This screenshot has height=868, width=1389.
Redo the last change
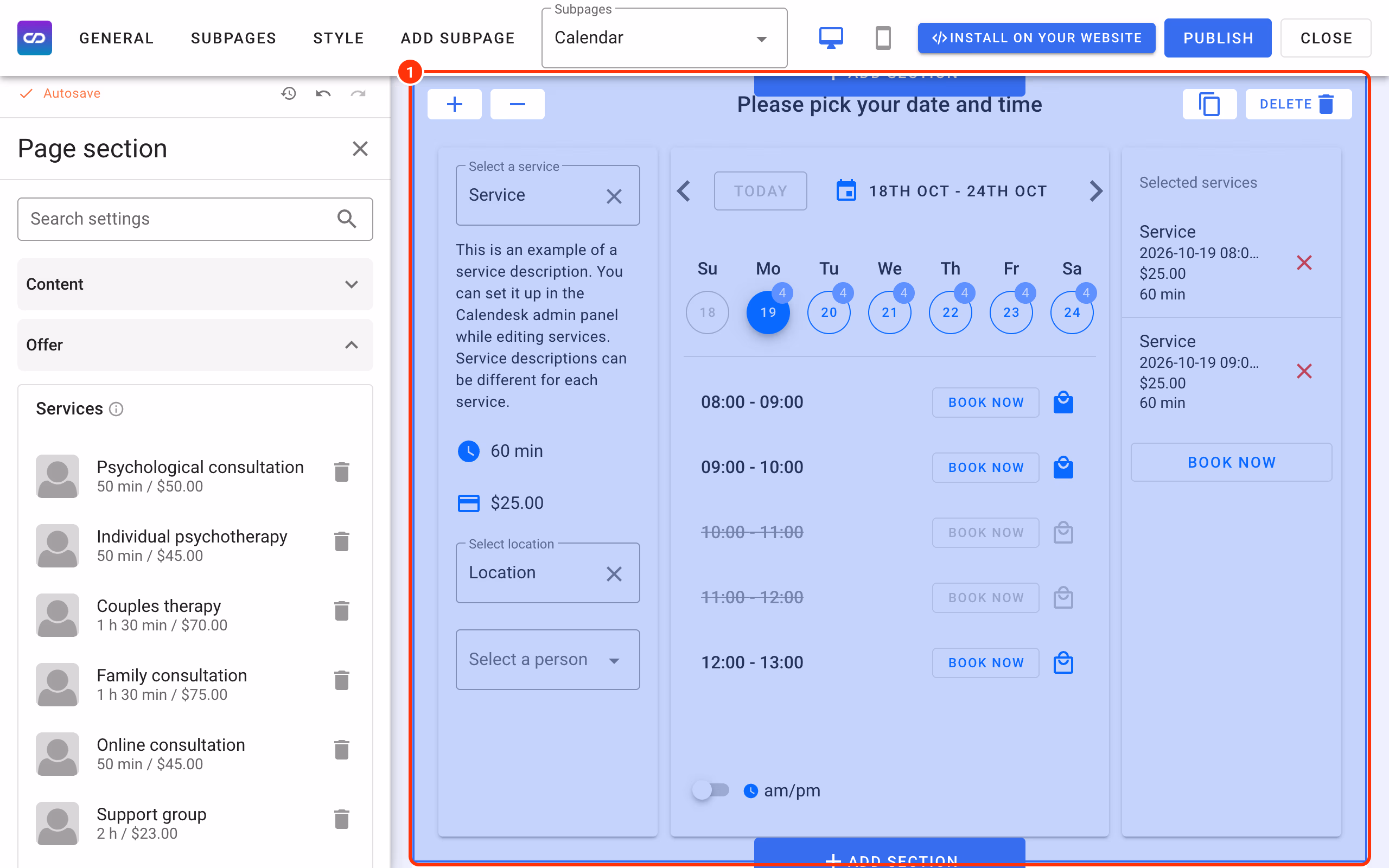(358, 93)
